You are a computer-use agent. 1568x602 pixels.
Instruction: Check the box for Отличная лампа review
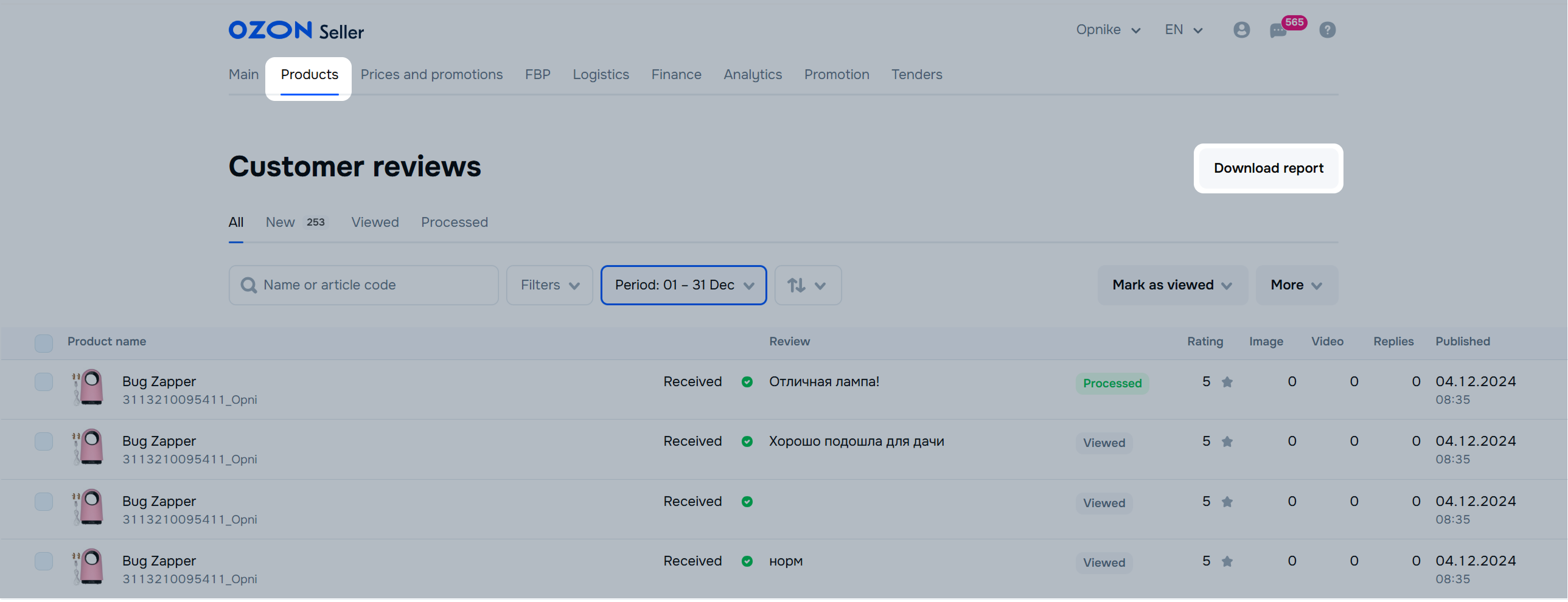[44, 382]
